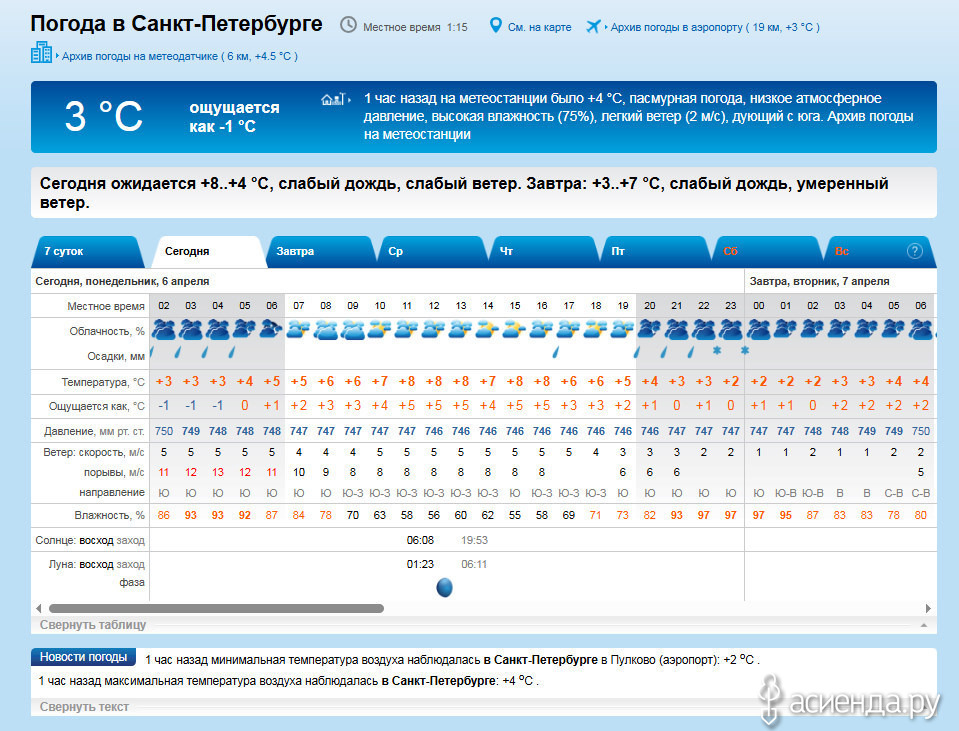Viewport: 959px width, 731px height.
Task: Click the moon phase icon
Action: [x=445, y=588]
